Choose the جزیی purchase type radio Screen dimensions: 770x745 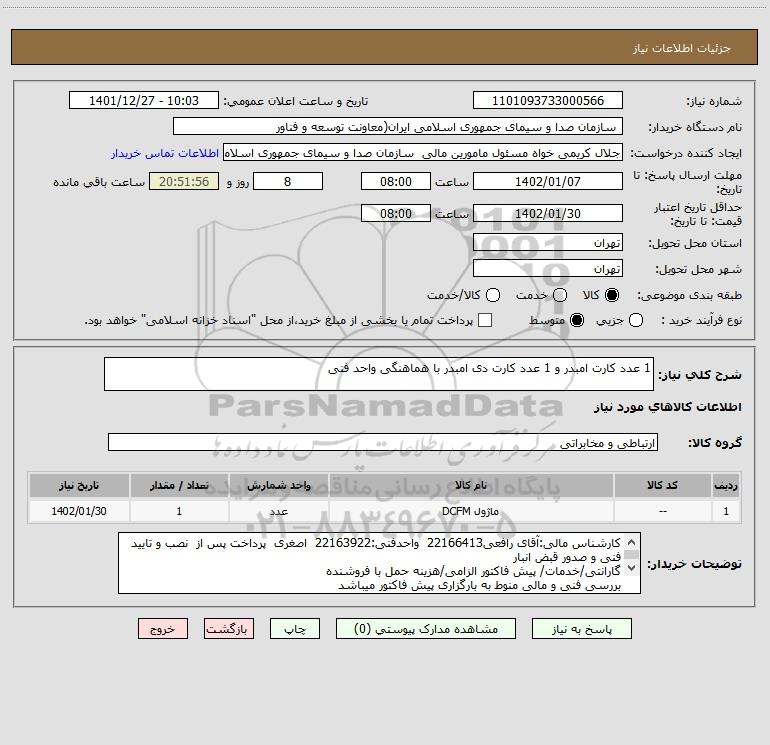(x=636, y=320)
